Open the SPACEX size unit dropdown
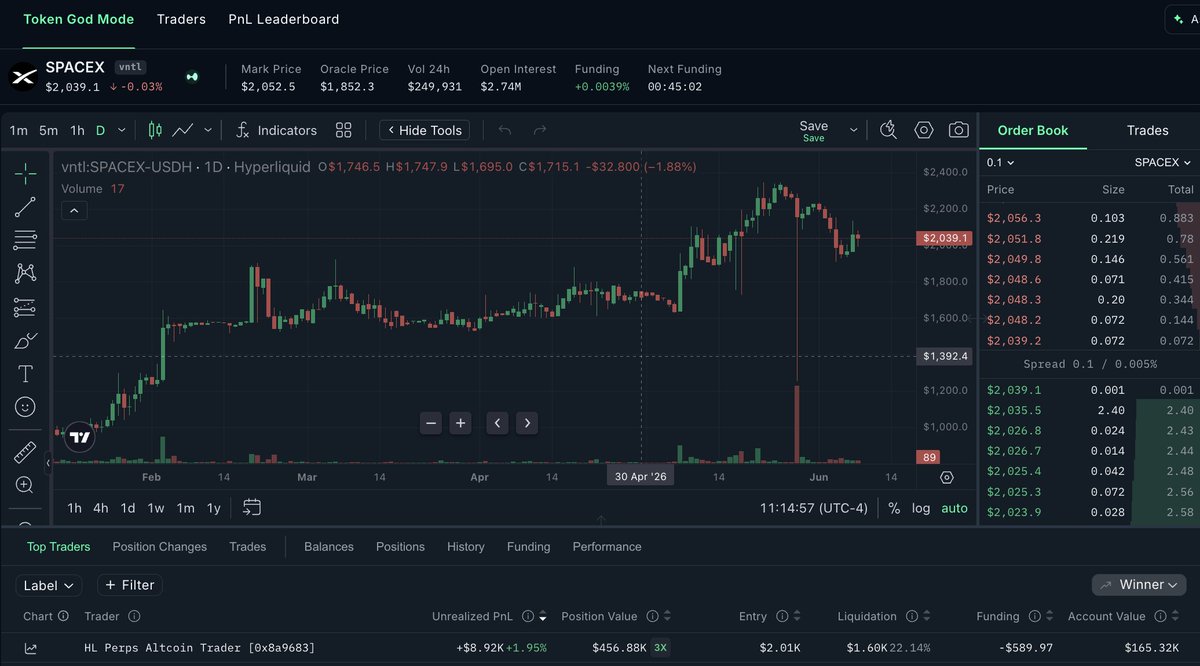 pos(1163,162)
